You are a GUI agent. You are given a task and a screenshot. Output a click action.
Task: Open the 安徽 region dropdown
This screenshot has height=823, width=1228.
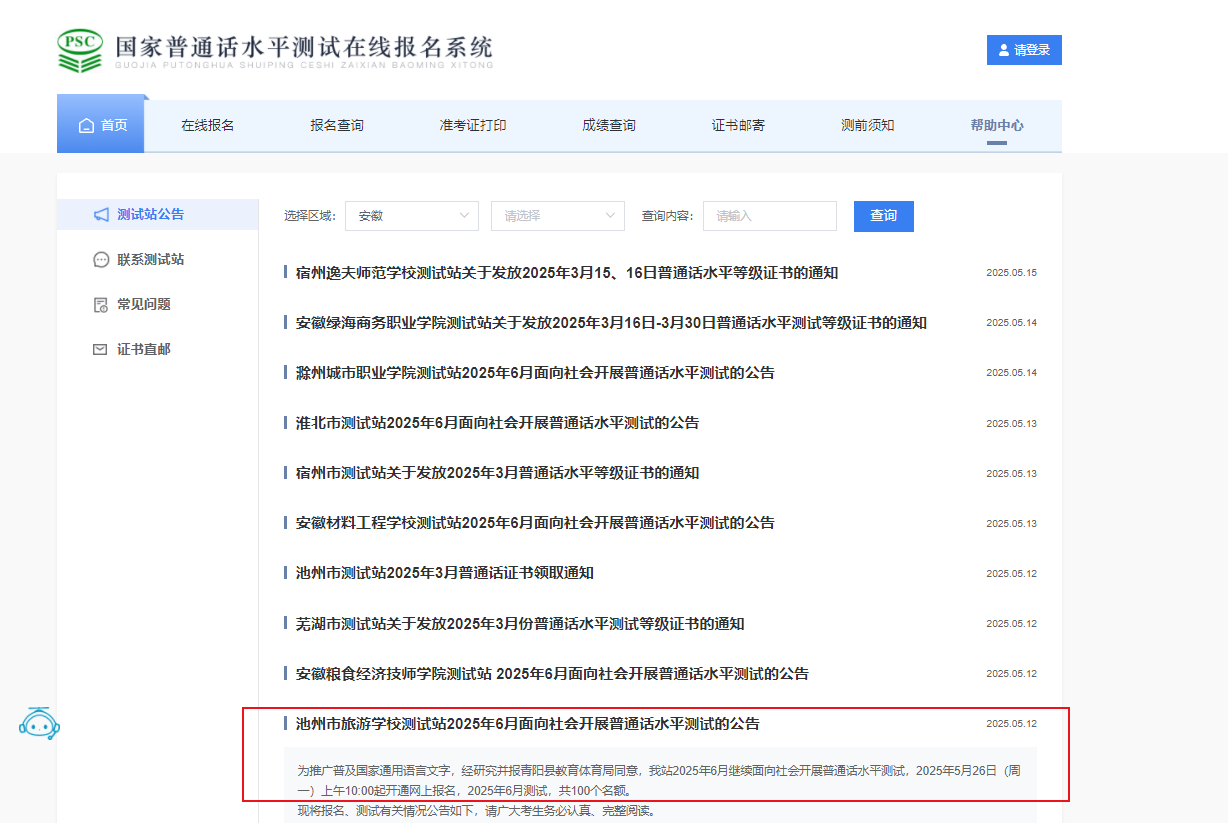tap(412, 216)
